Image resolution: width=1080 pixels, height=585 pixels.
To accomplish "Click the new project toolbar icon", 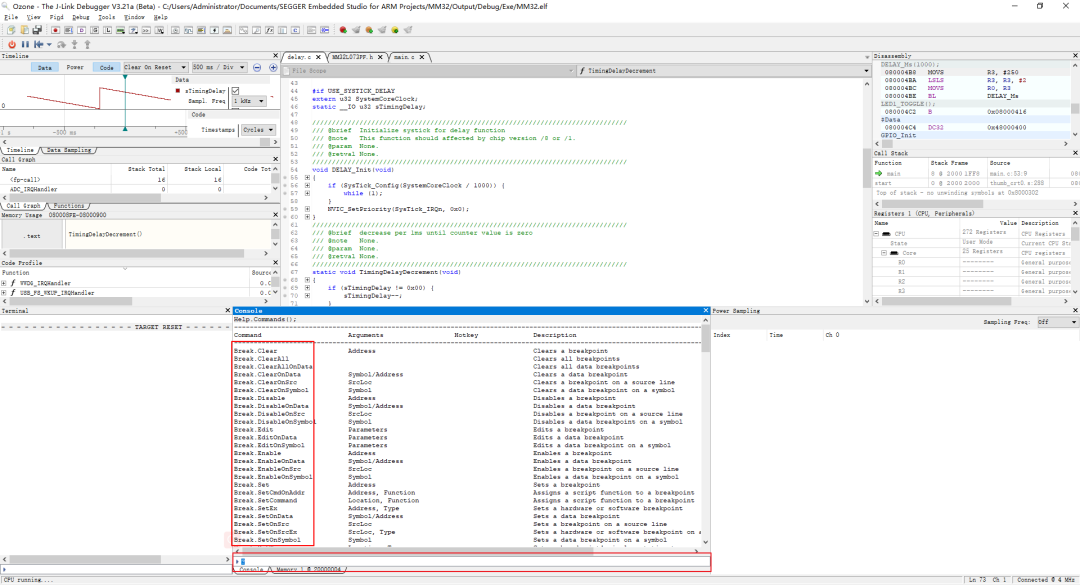I will pos(11,30).
